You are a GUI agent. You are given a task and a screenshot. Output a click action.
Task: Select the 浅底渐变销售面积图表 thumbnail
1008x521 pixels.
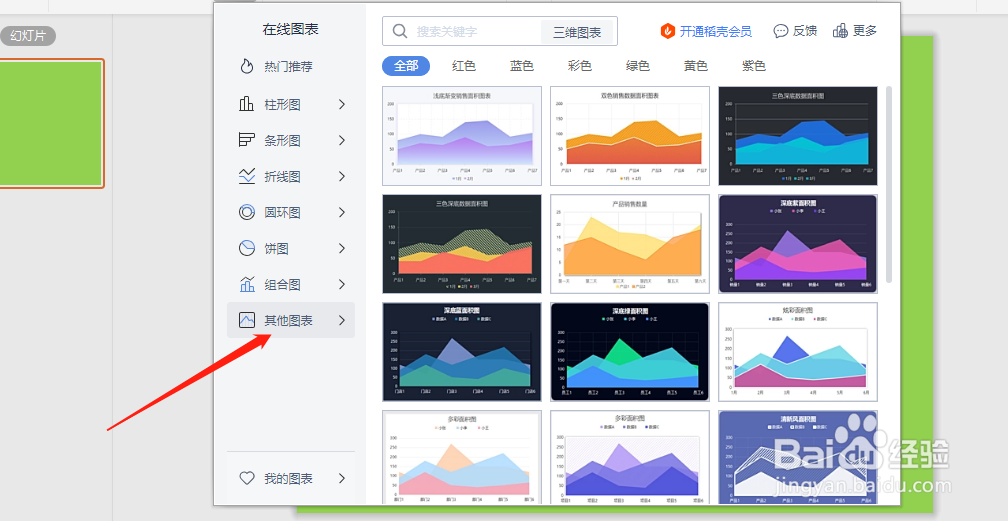(462, 136)
